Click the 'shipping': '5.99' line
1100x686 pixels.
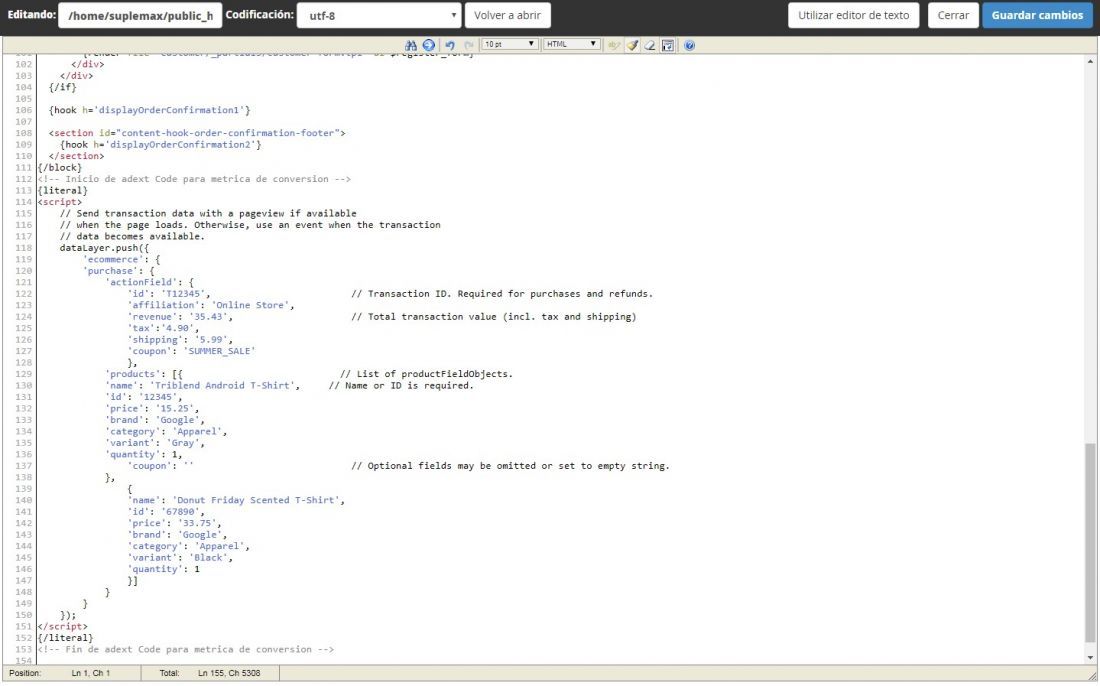[180, 339]
